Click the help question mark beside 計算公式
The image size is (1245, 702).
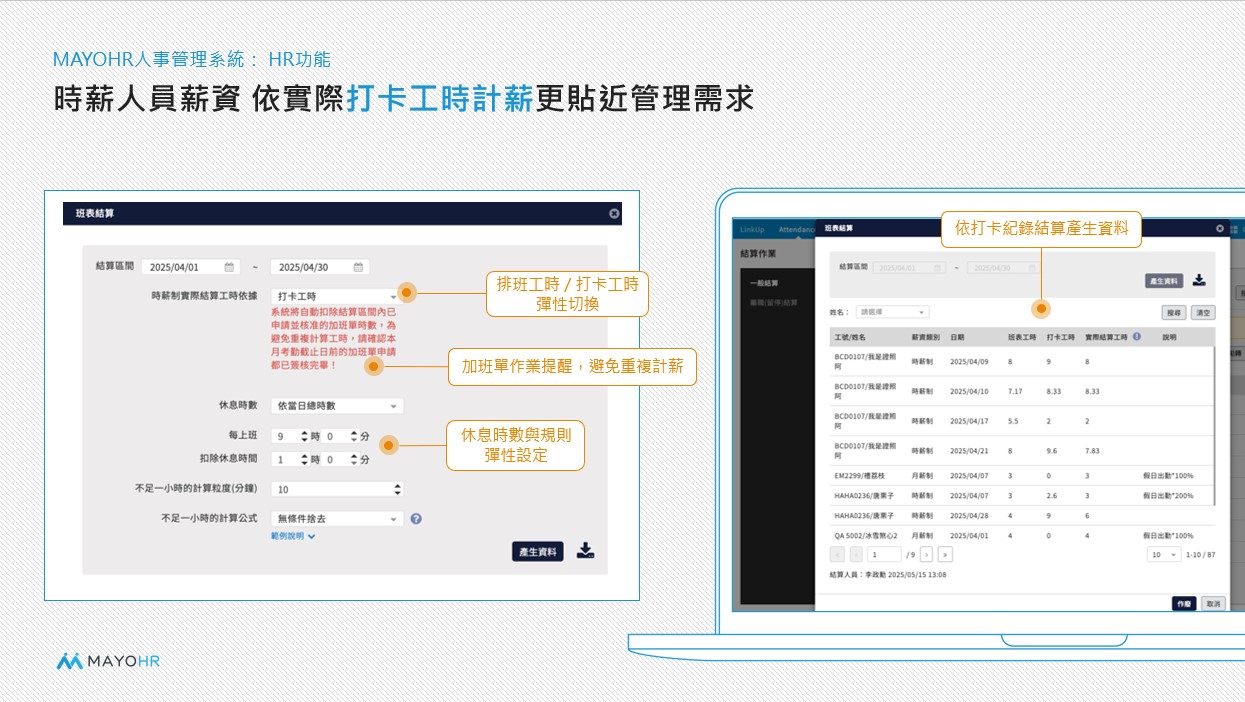pyautogui.click(x=416, y=519)
